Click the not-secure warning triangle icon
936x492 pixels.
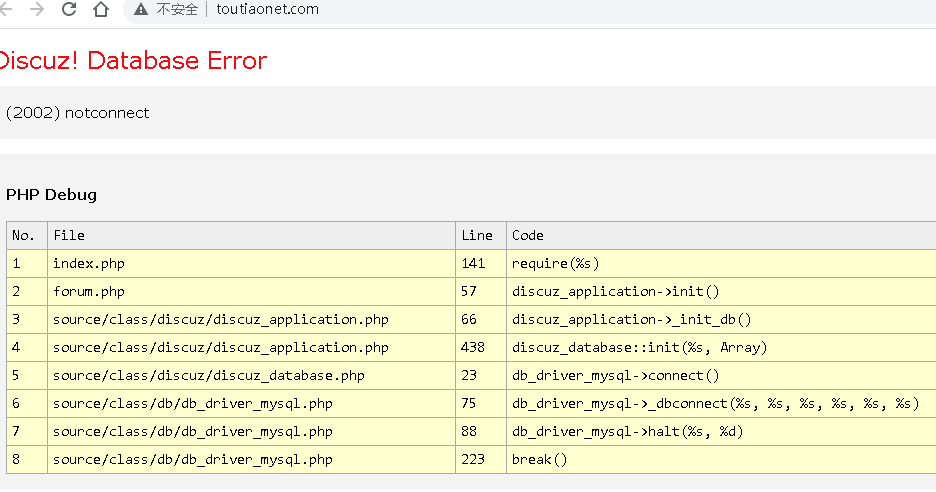coord(141,10)
